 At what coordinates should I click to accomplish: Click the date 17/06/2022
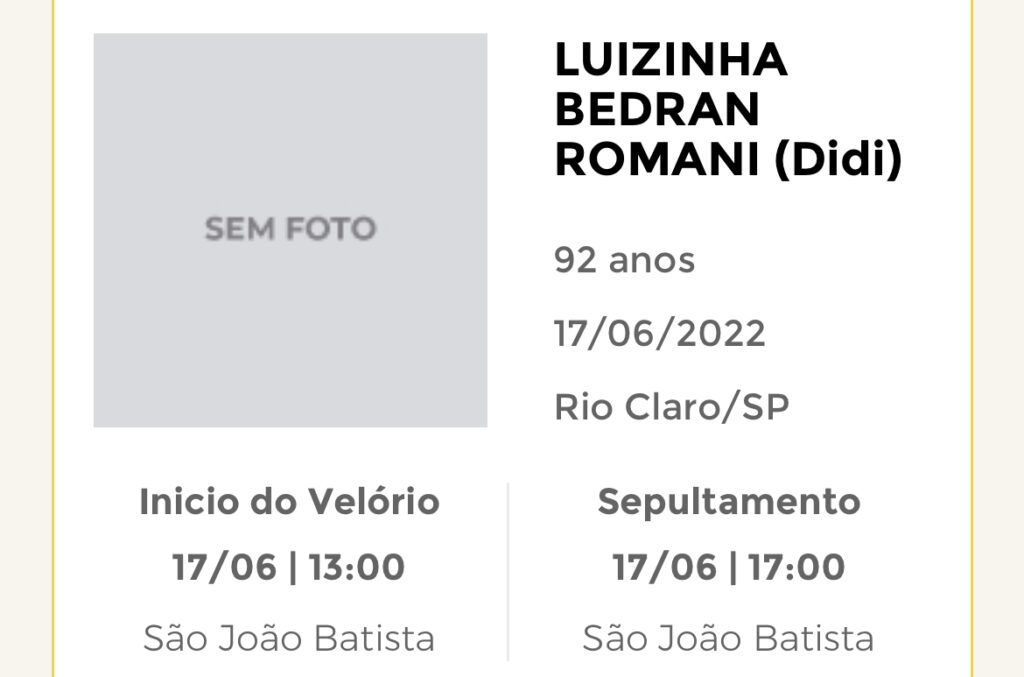point(660,334)
